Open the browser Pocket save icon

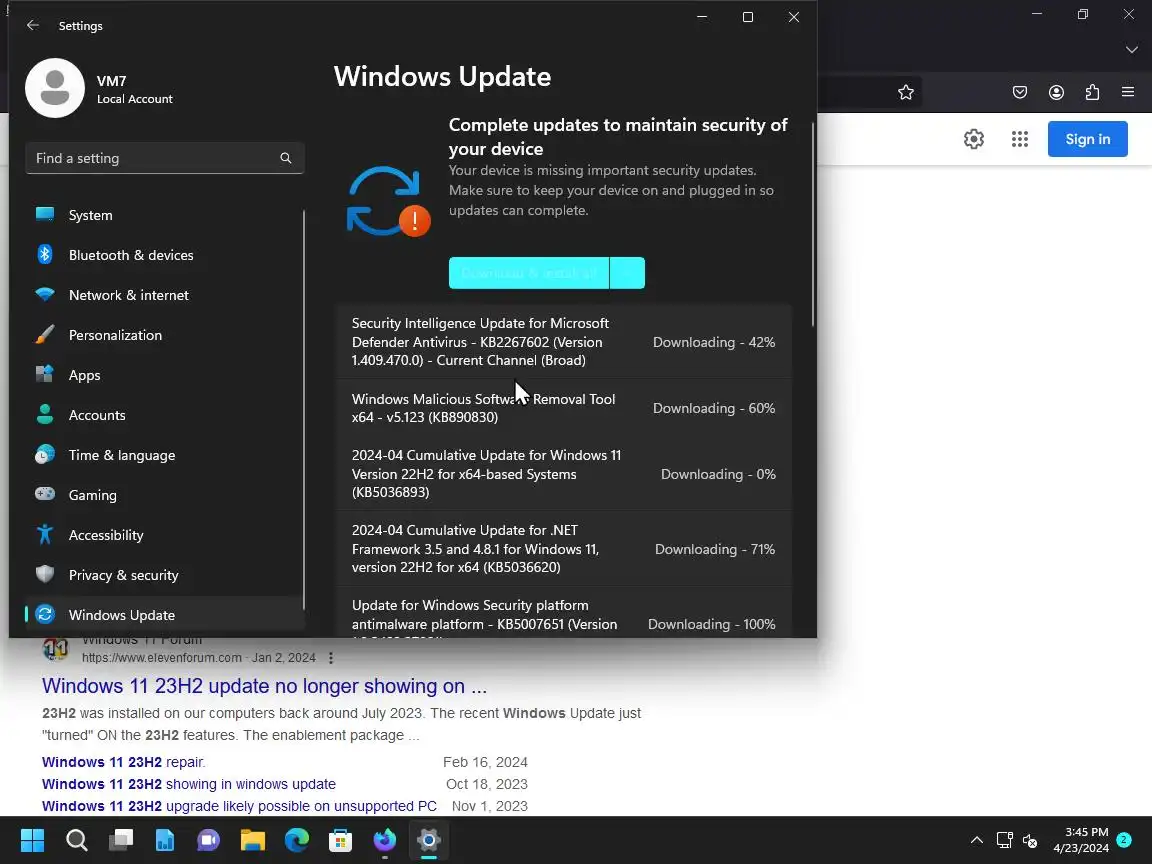click(x=1020, y=92)
